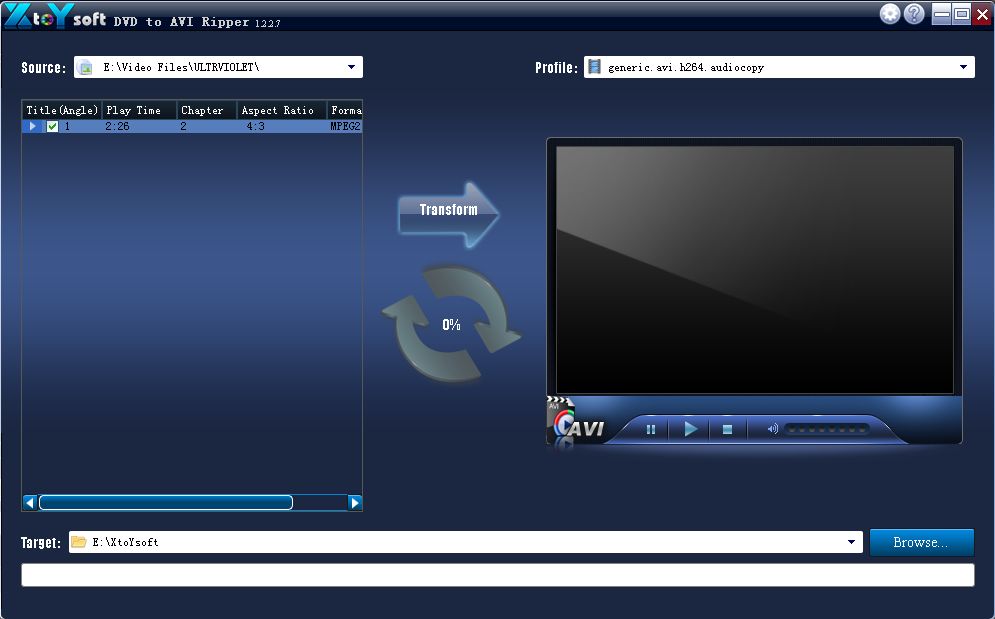Image resolution: width=995 pixels, height=619 pixels.
Task: Click the XtoYsoft logo in title bar
Action: coord(55,17)
